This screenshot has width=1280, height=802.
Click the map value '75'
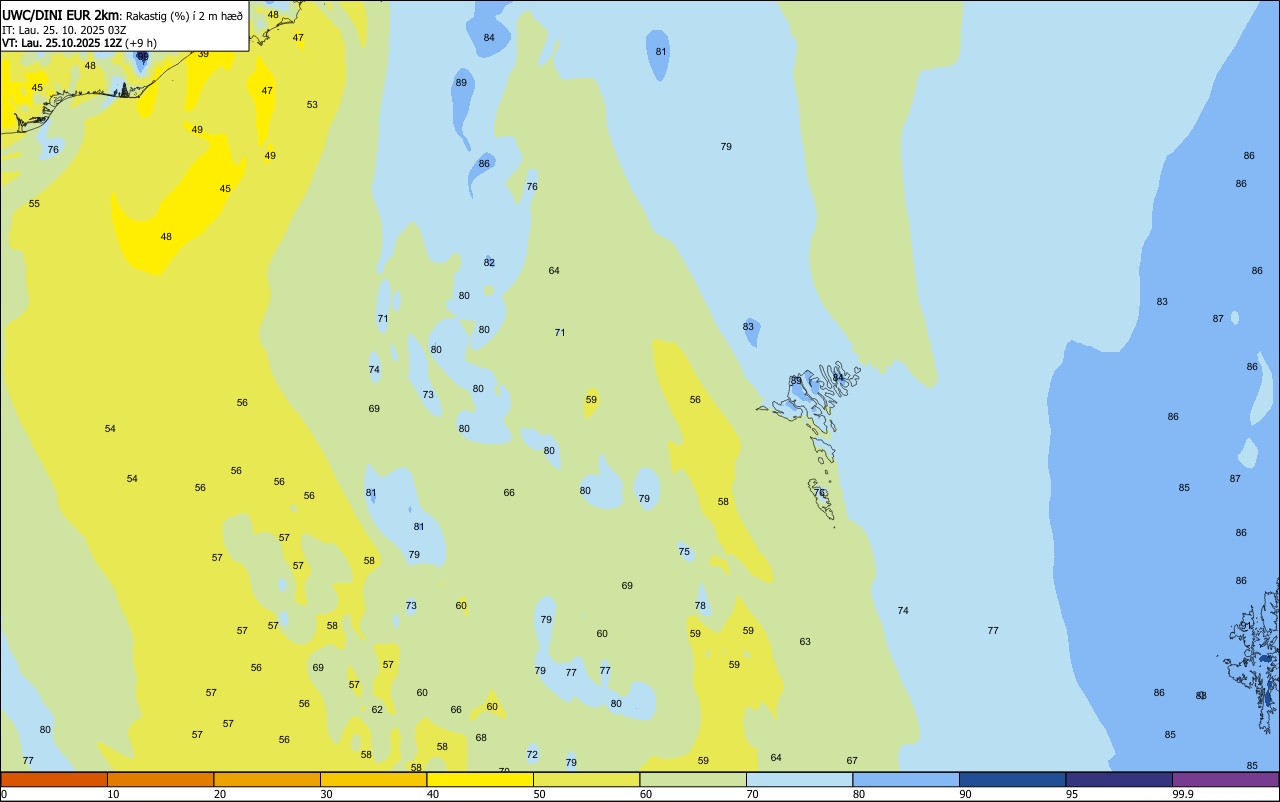coord(684,552)
